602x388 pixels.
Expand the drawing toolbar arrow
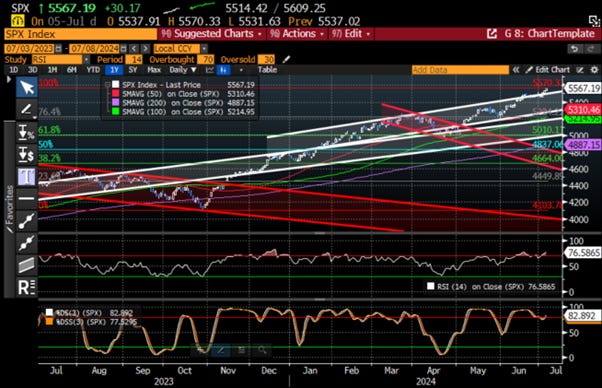click(9, 79)
